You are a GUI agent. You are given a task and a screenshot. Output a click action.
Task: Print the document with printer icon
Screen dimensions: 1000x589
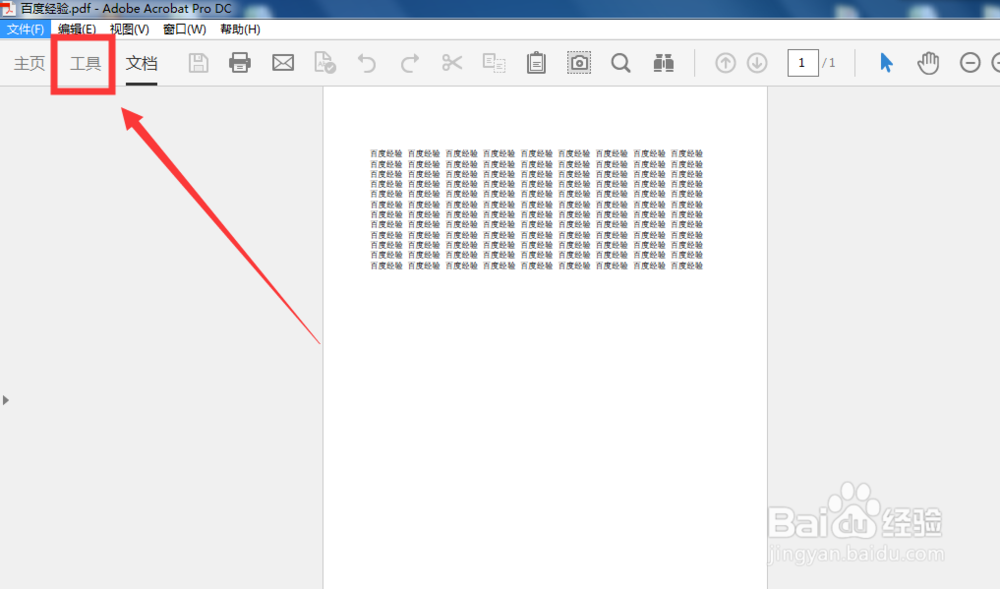pyautogui.click(x=240, y=62)
